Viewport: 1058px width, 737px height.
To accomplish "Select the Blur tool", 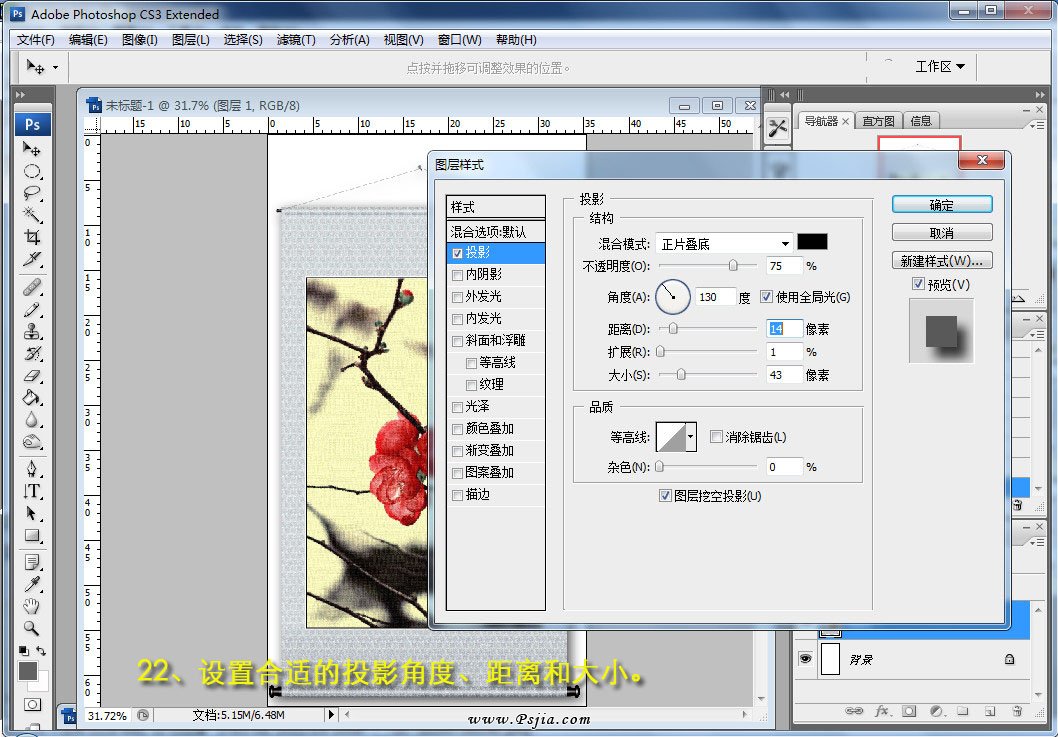I will coord(32,420).
